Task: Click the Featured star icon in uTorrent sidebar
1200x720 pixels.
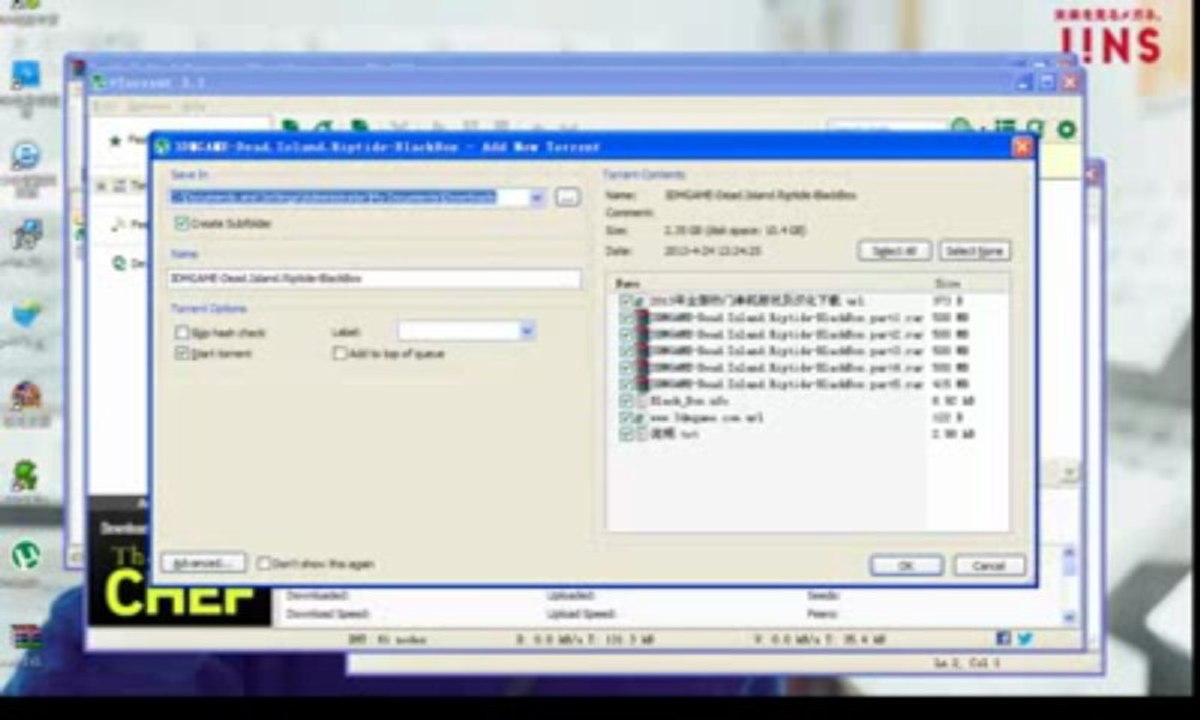Action: pos(116,140)
